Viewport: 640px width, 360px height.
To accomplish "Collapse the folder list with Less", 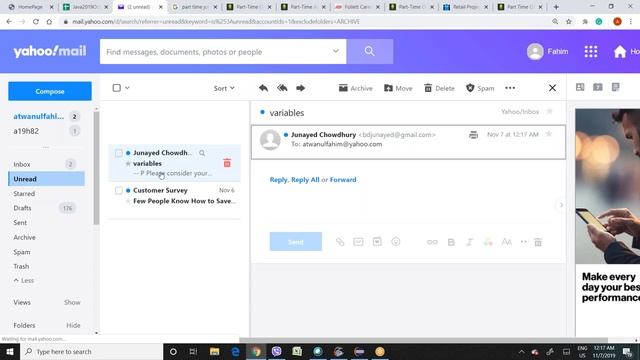I will [24, 280].
